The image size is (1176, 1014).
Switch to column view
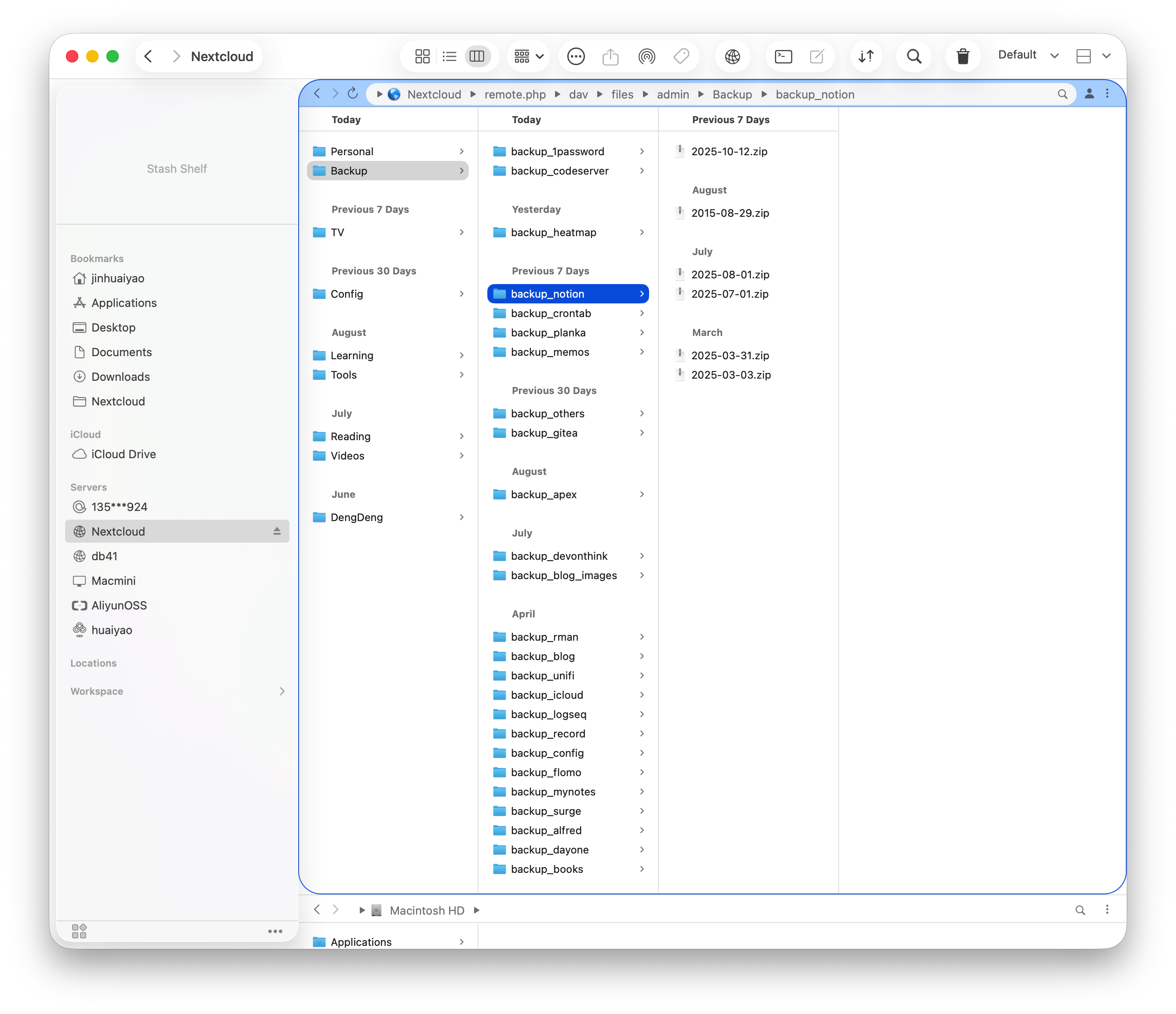pyautogui.click(x=477, y=56)
